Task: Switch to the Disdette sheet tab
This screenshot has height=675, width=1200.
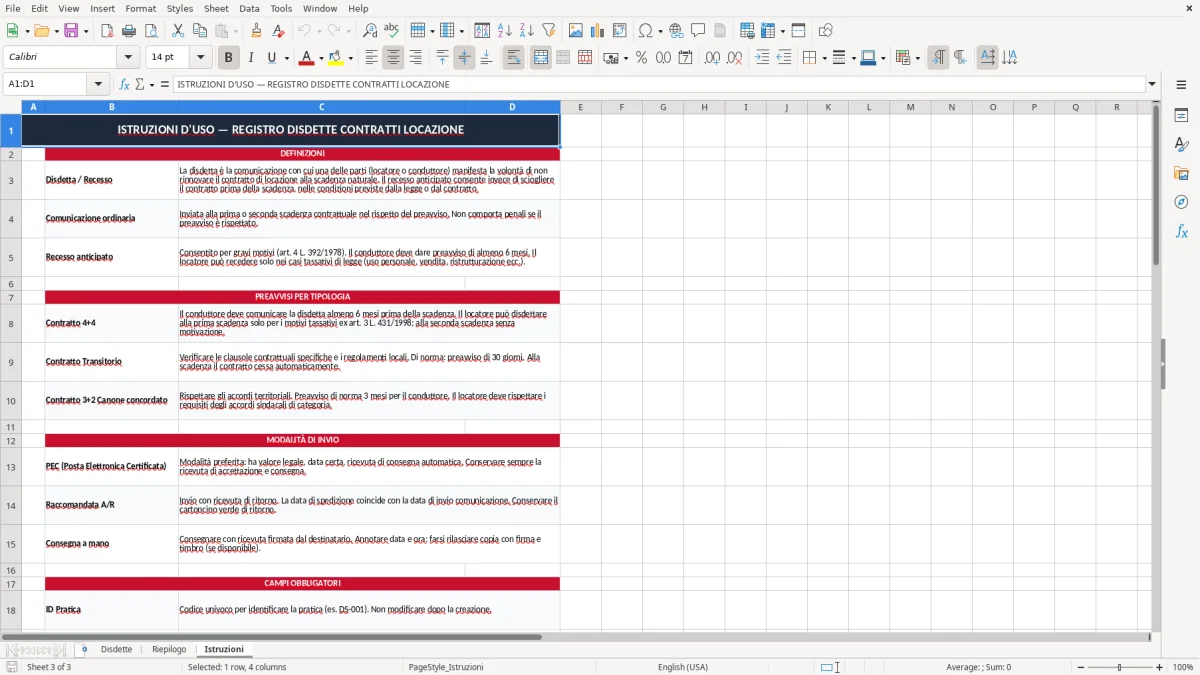Action: click(116, 649)
